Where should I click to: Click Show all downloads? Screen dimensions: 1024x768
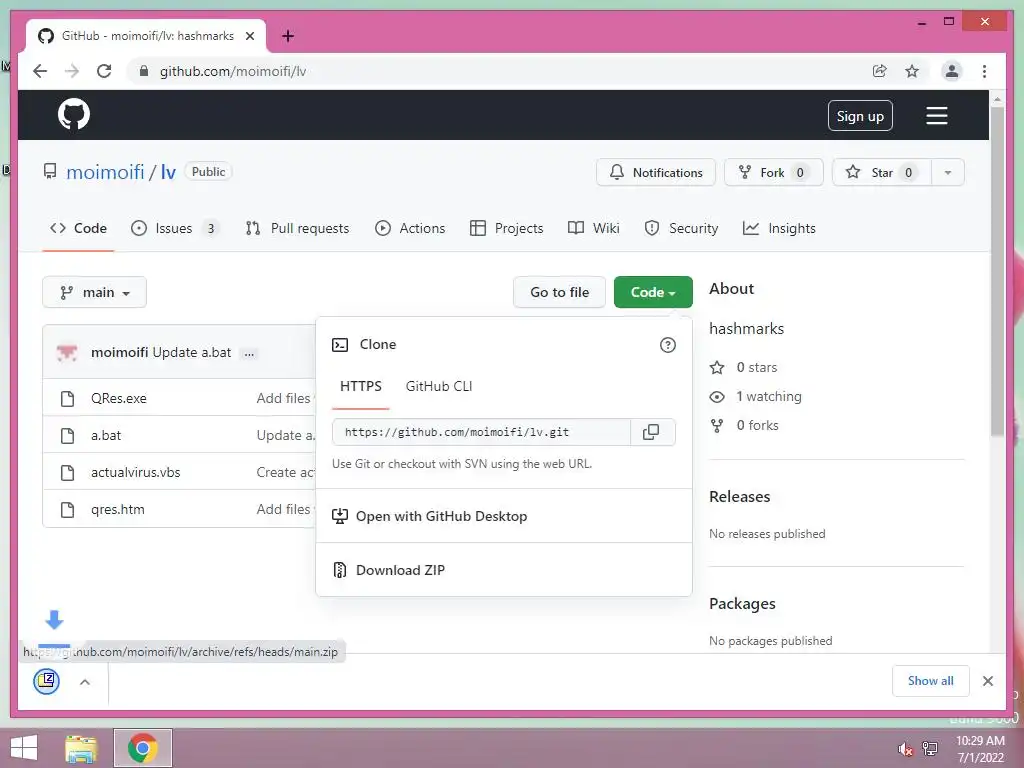[931, 681]
